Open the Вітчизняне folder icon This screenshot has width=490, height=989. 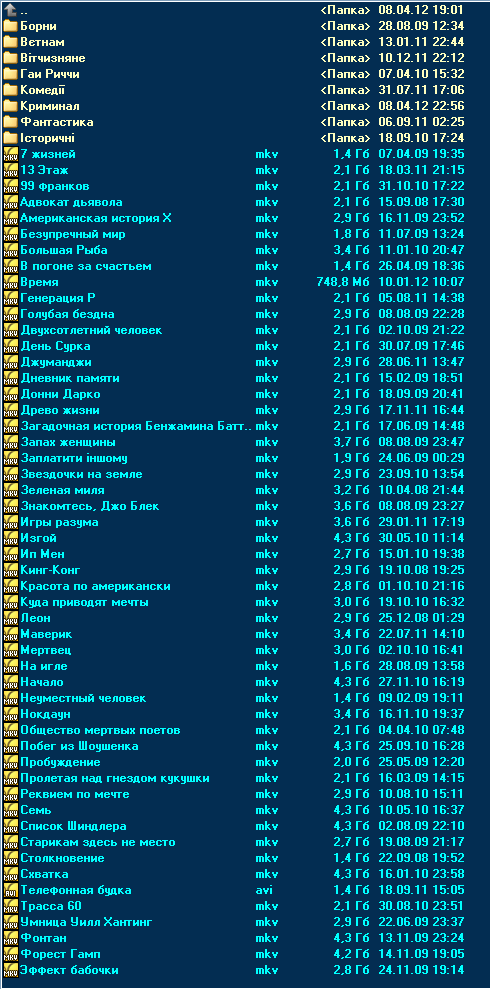(10, 58)
